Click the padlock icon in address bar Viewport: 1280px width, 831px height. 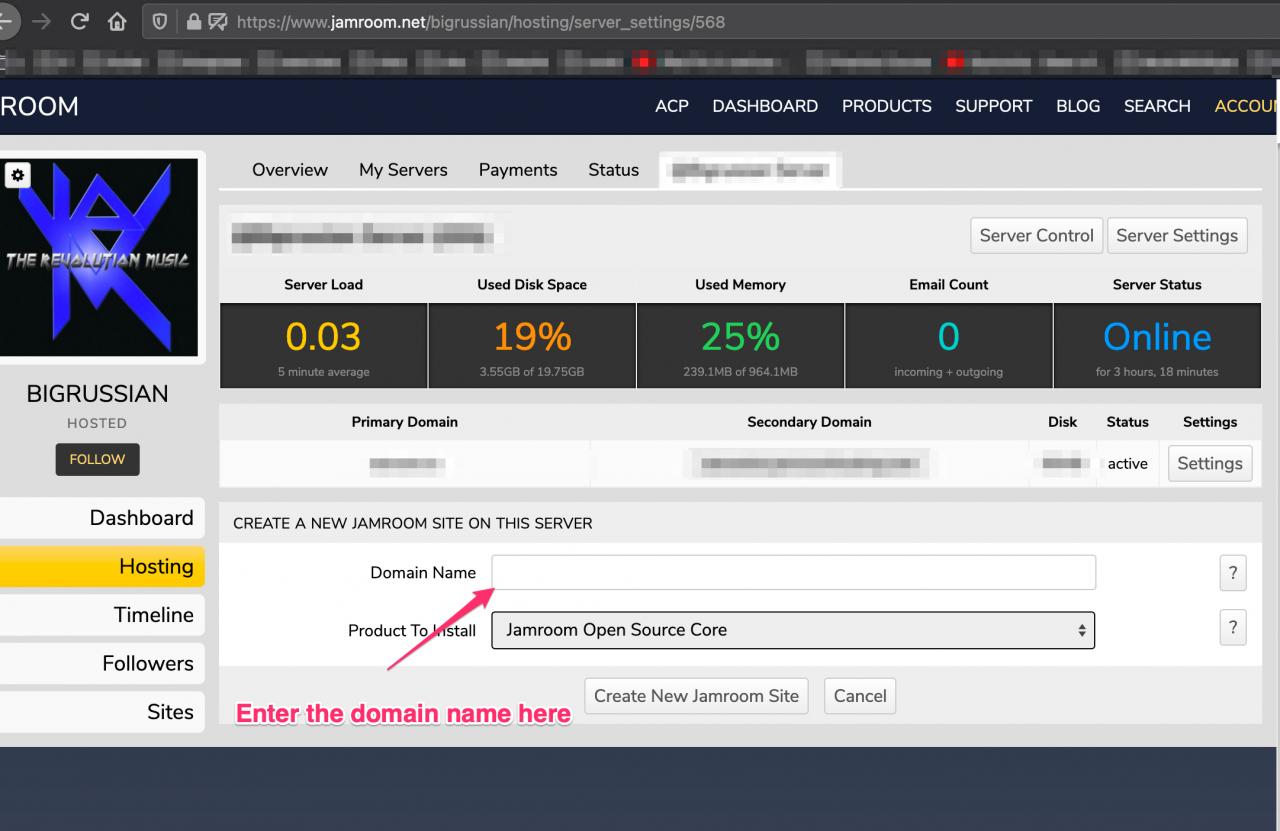coord(194,22)
